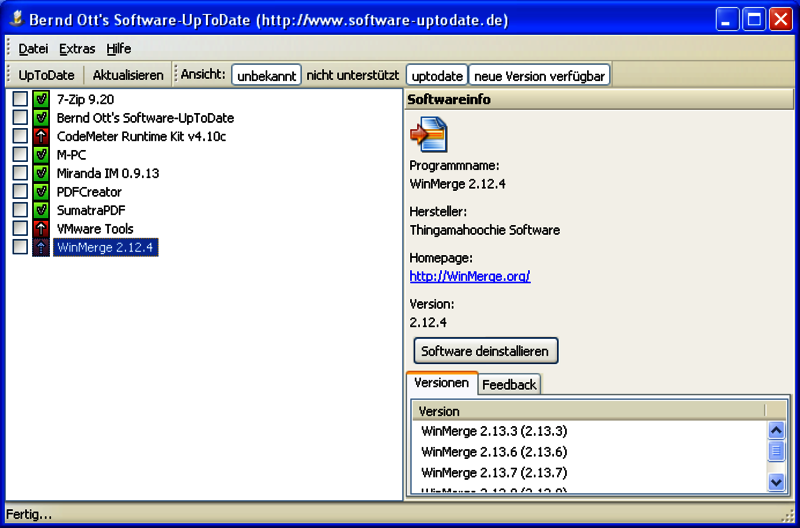Tick the SumatraPDF checkbox
Viewport: 800px width, 528px height.
[x=20, y=210]
